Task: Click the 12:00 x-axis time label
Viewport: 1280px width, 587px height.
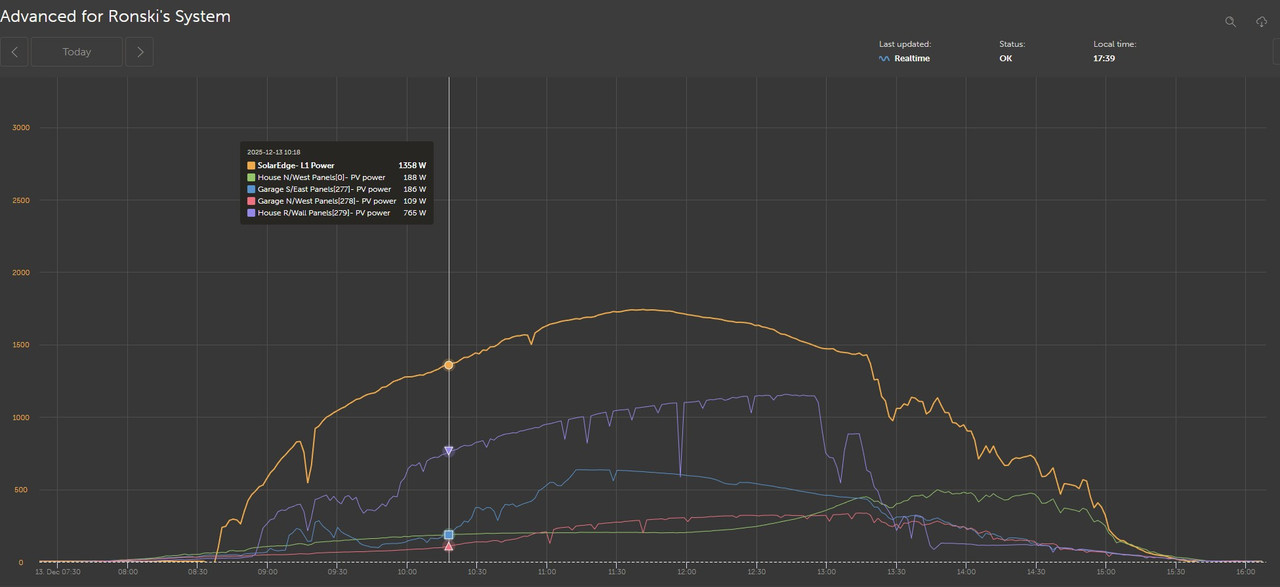Action: pos(686,572)
